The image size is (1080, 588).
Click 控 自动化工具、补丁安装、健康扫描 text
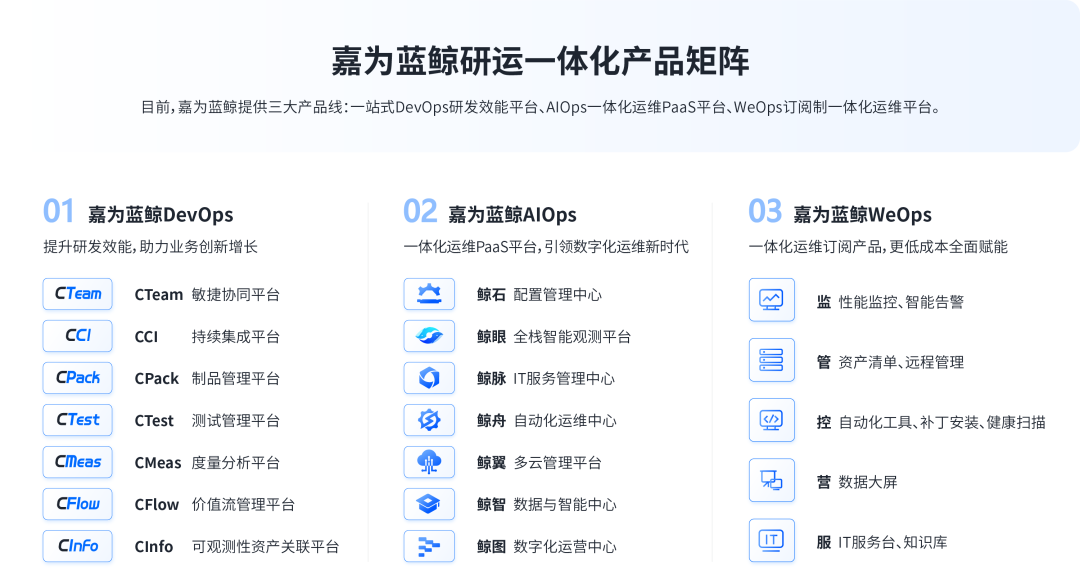coord(931,422)
